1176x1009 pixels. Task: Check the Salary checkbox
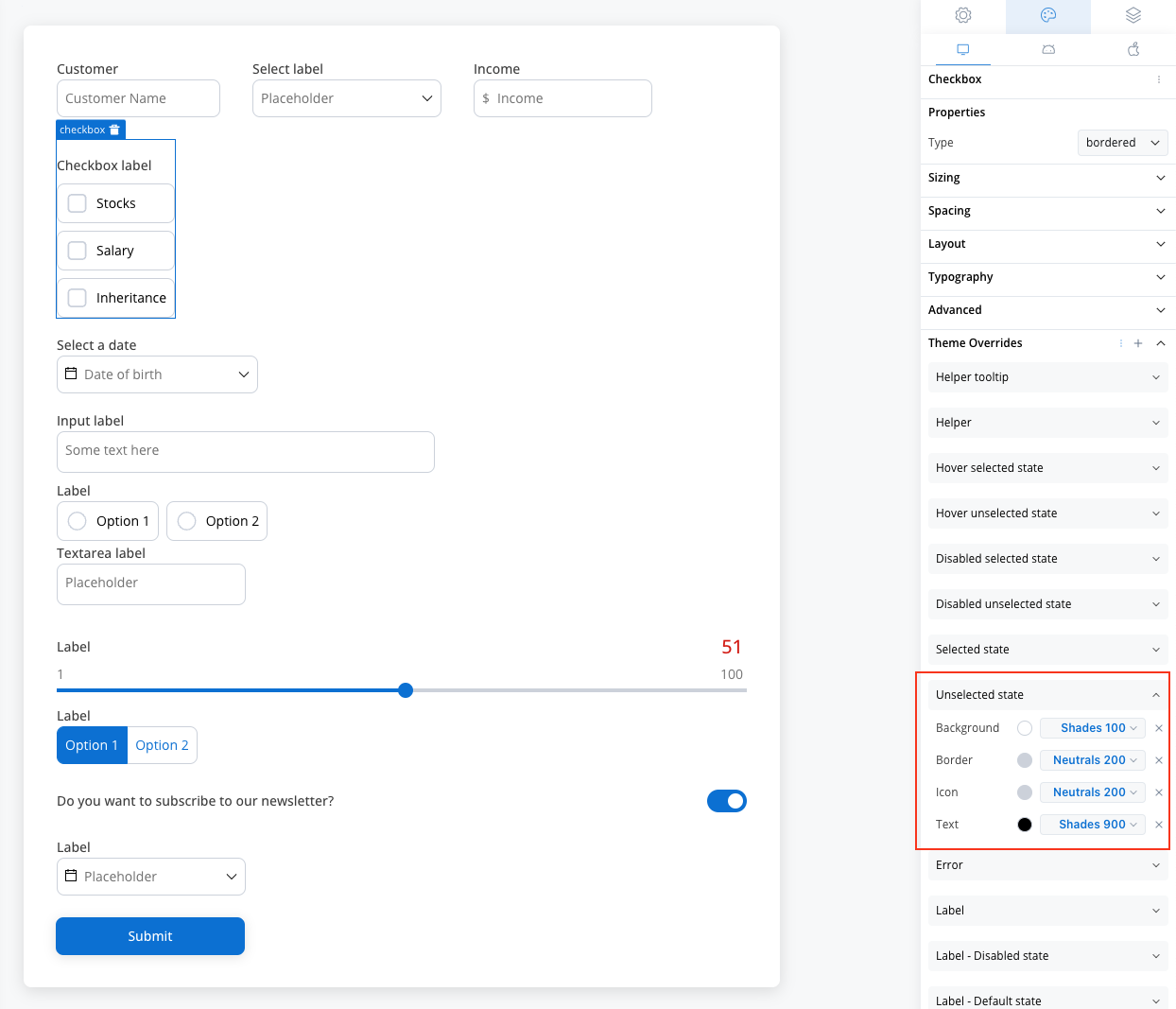(x=78, y=251)
